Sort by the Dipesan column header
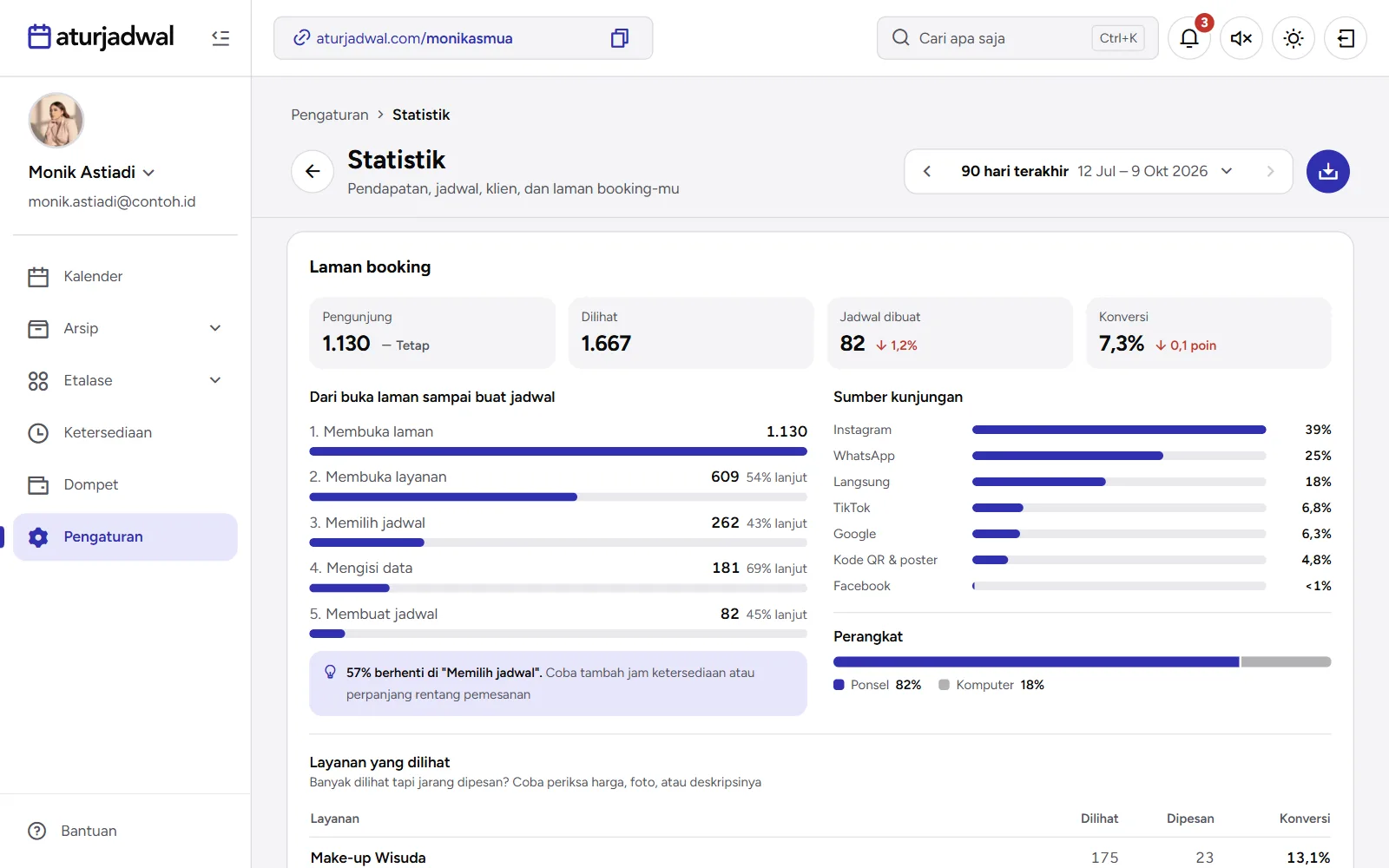Image resolution: width=1389 pixels, height=868 pixels. 1190,819
